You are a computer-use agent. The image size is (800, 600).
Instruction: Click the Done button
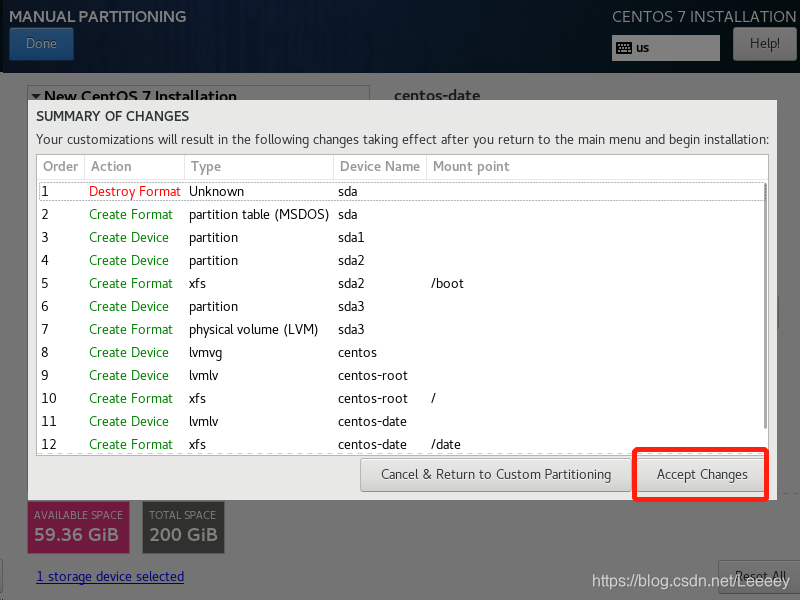pos(41,44)
